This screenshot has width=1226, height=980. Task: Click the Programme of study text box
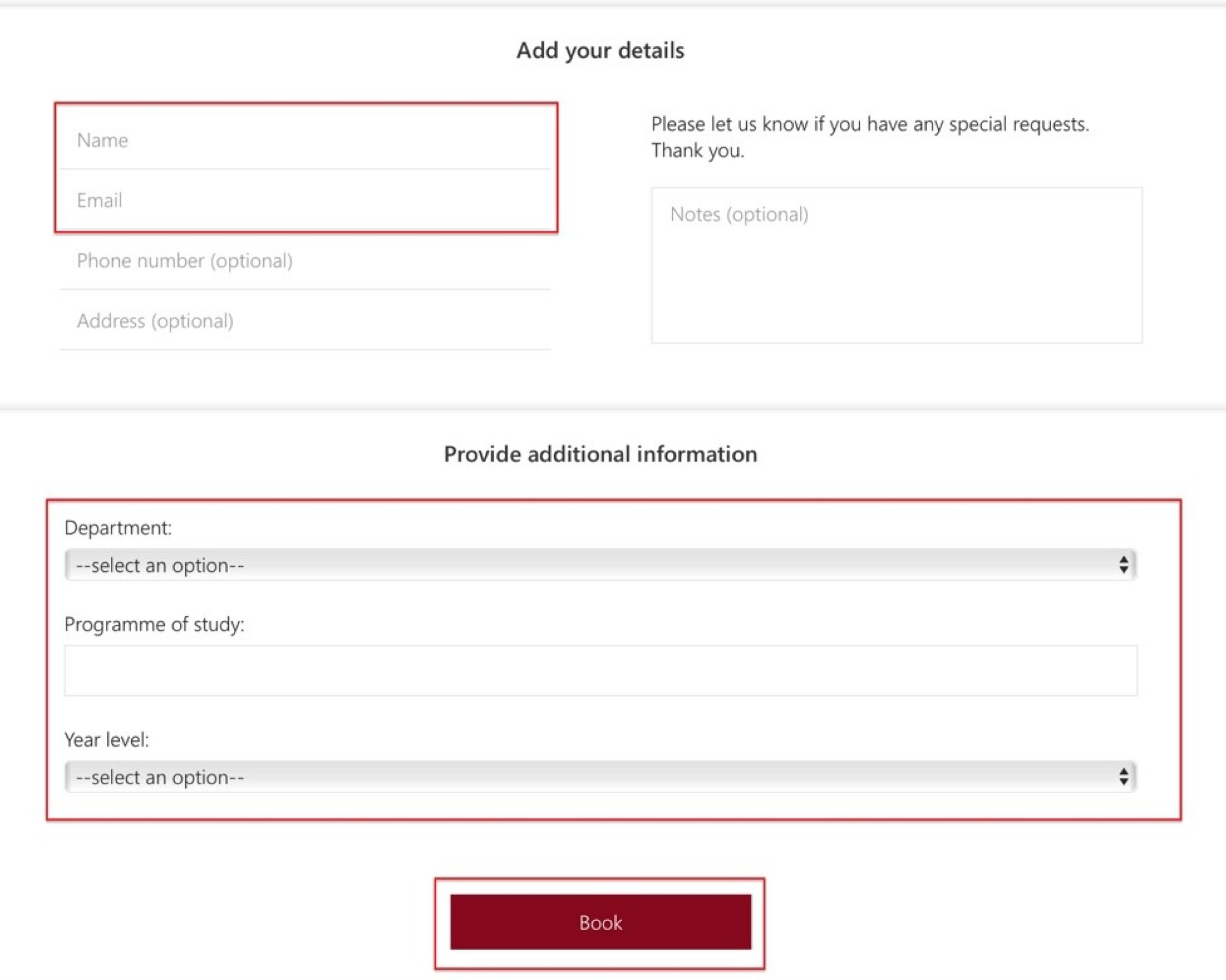(x=600, y=671)
